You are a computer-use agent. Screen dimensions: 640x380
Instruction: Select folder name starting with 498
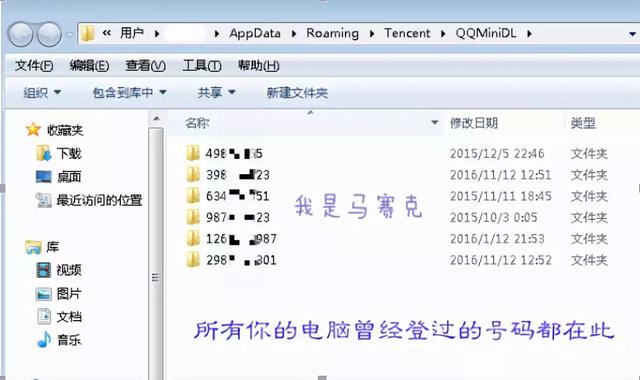234,154
